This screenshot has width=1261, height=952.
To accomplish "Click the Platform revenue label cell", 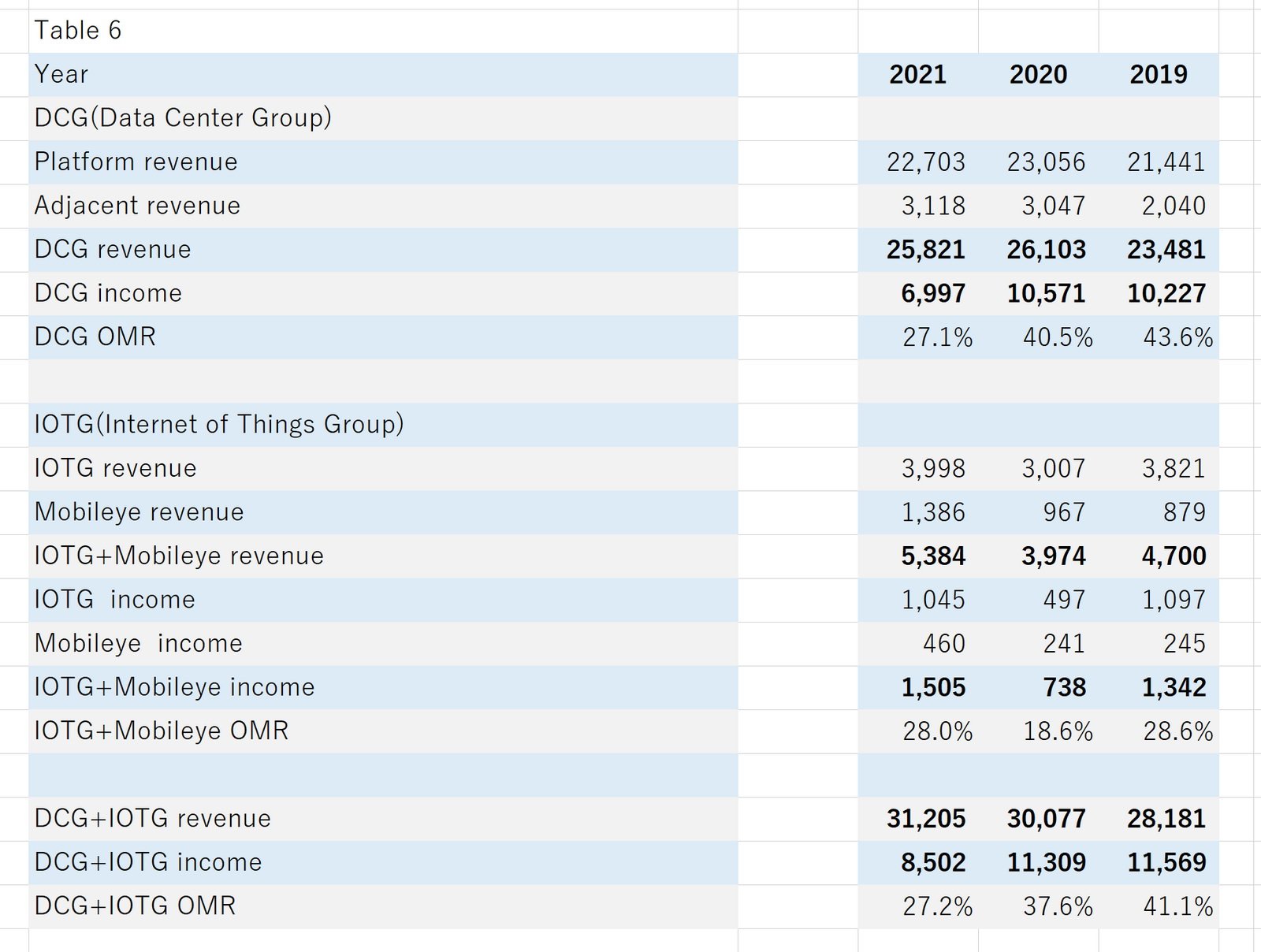I will [383, 162].
